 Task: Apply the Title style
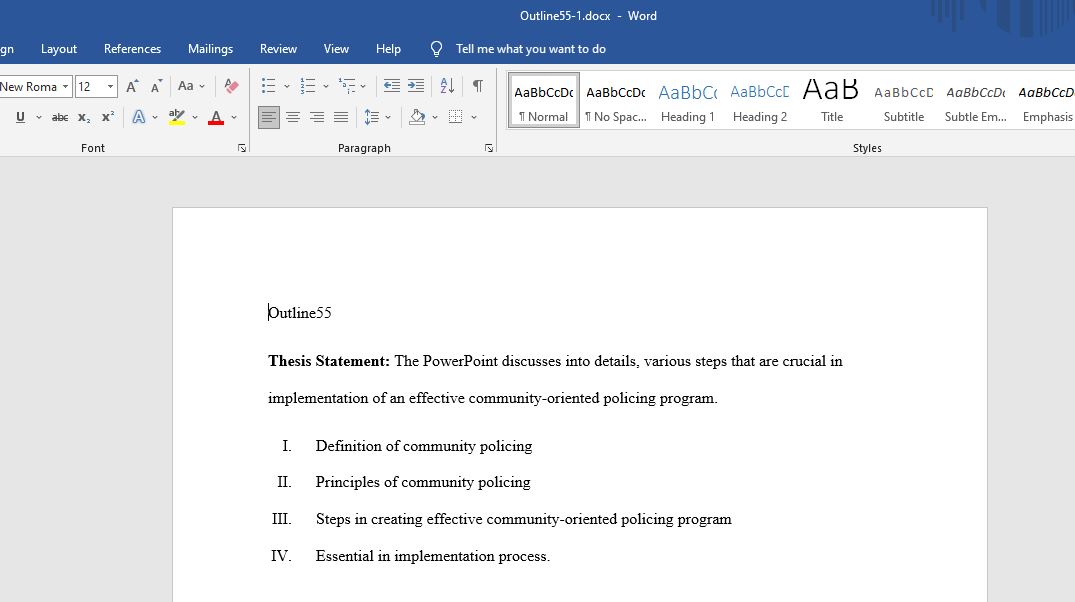[832, 100]
